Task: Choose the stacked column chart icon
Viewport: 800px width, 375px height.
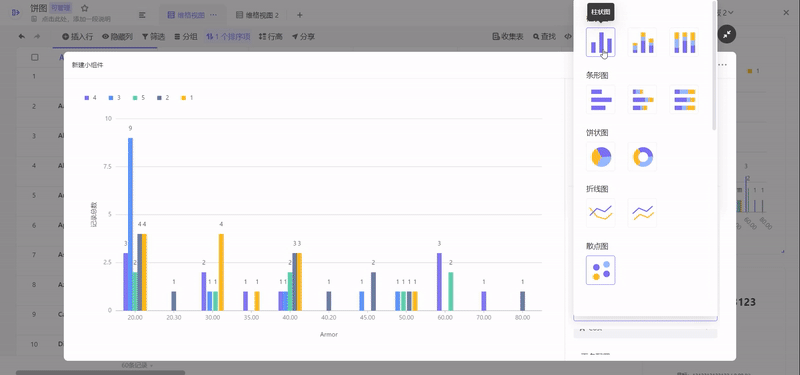Action: click(x=642, y=42)
